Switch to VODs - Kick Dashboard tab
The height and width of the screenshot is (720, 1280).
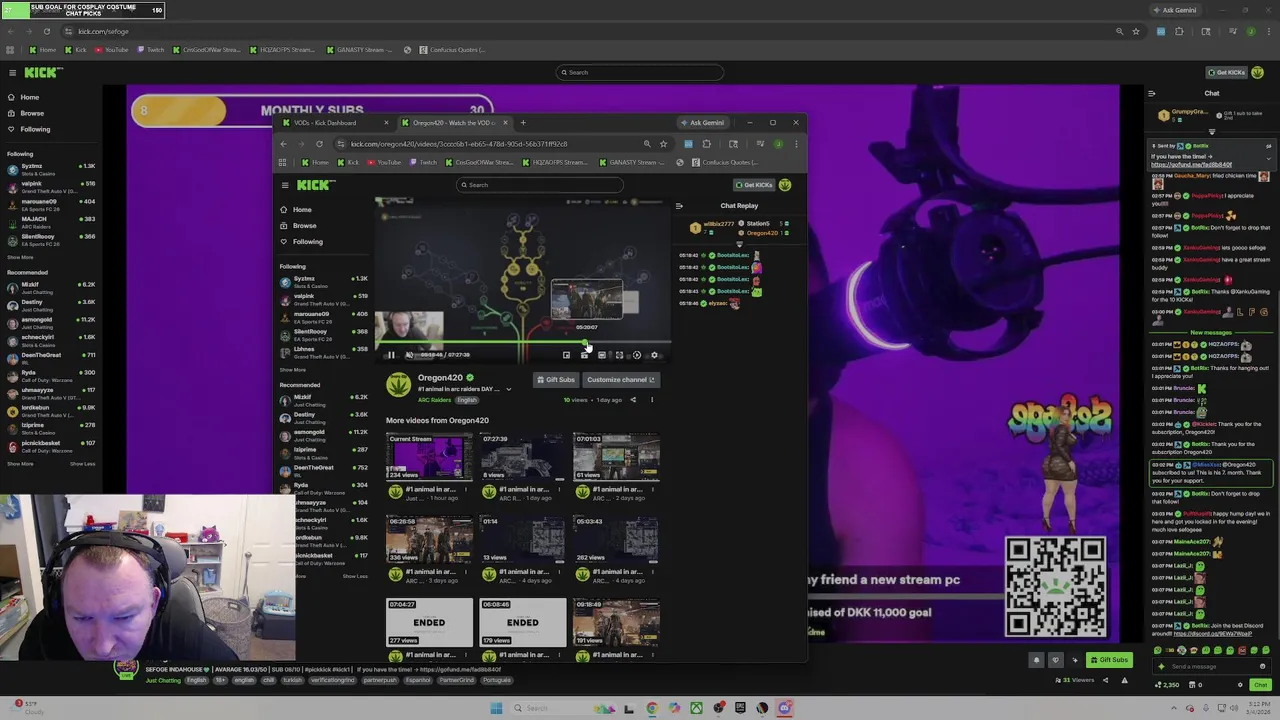[333, 123]
